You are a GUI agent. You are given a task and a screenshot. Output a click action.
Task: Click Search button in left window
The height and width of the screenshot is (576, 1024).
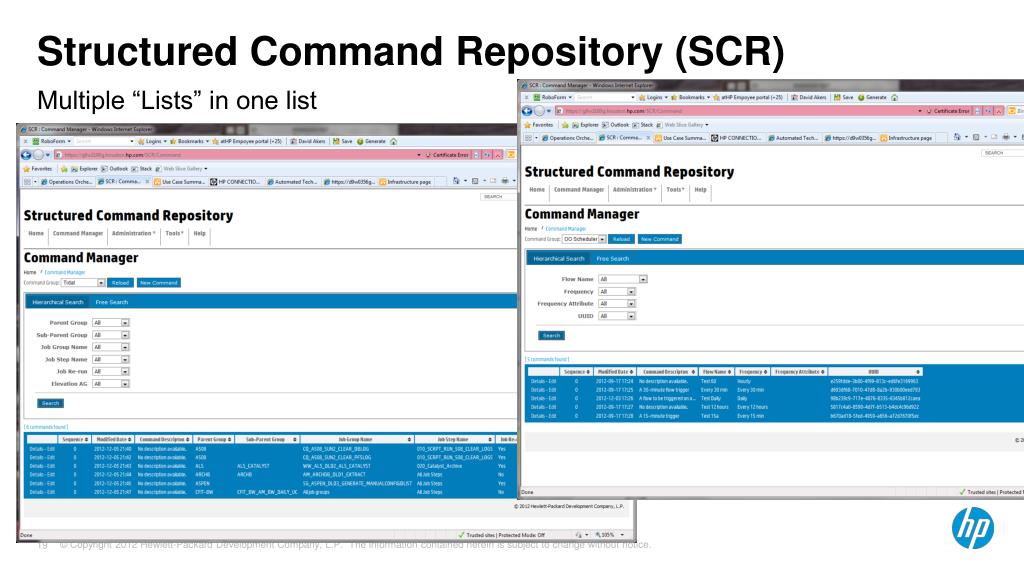tap(50, 404)
